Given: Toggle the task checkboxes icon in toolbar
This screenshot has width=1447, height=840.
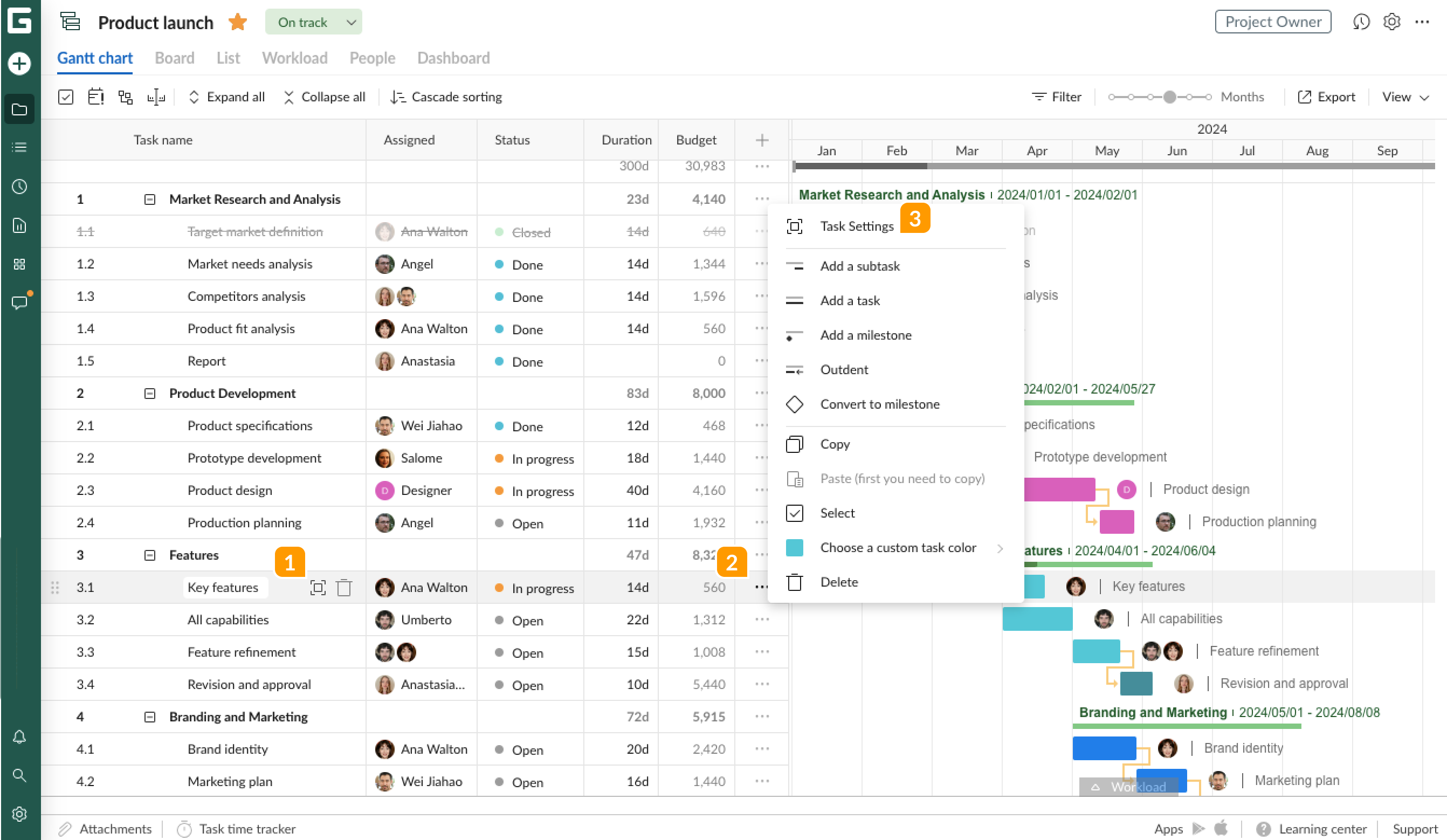Looking at the screenshot, I should [x=65, y=97].
